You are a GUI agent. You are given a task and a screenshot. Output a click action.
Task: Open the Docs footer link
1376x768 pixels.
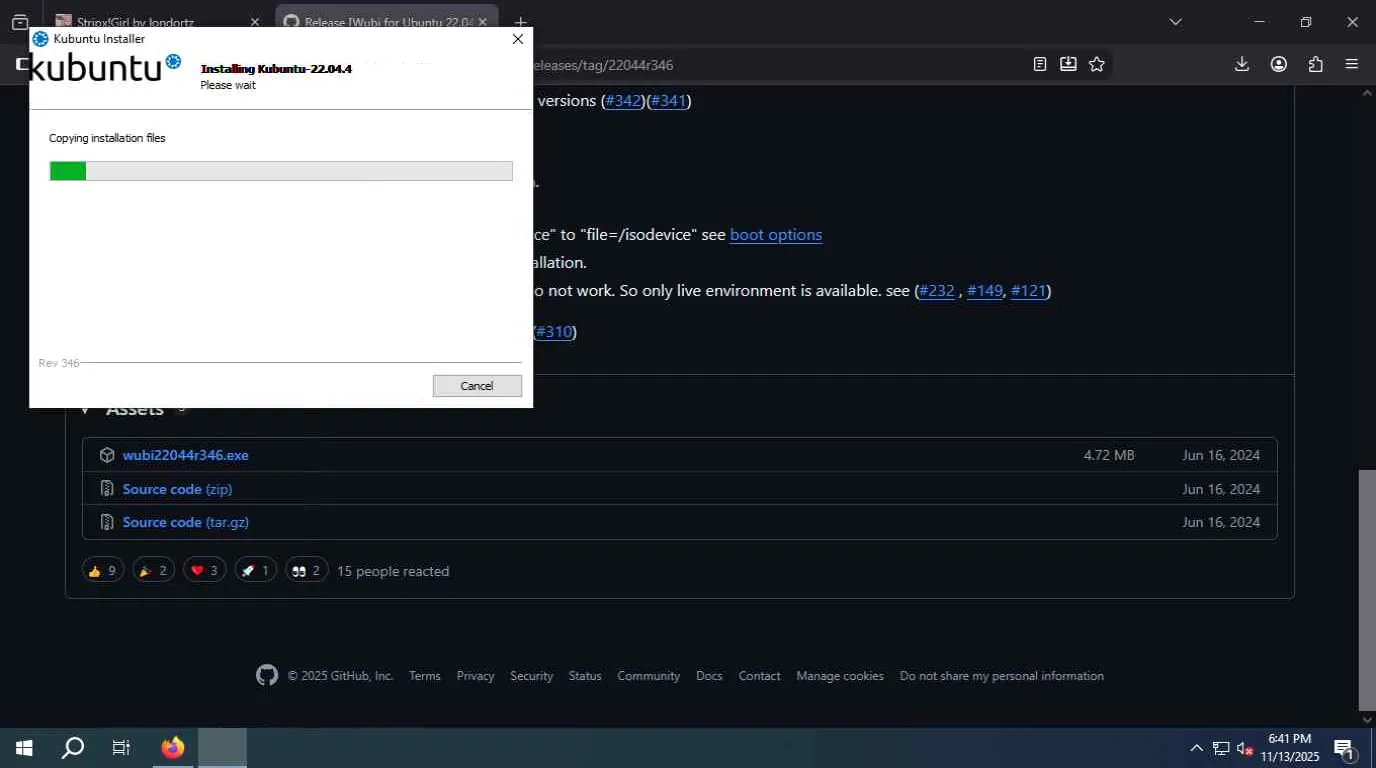709,676
